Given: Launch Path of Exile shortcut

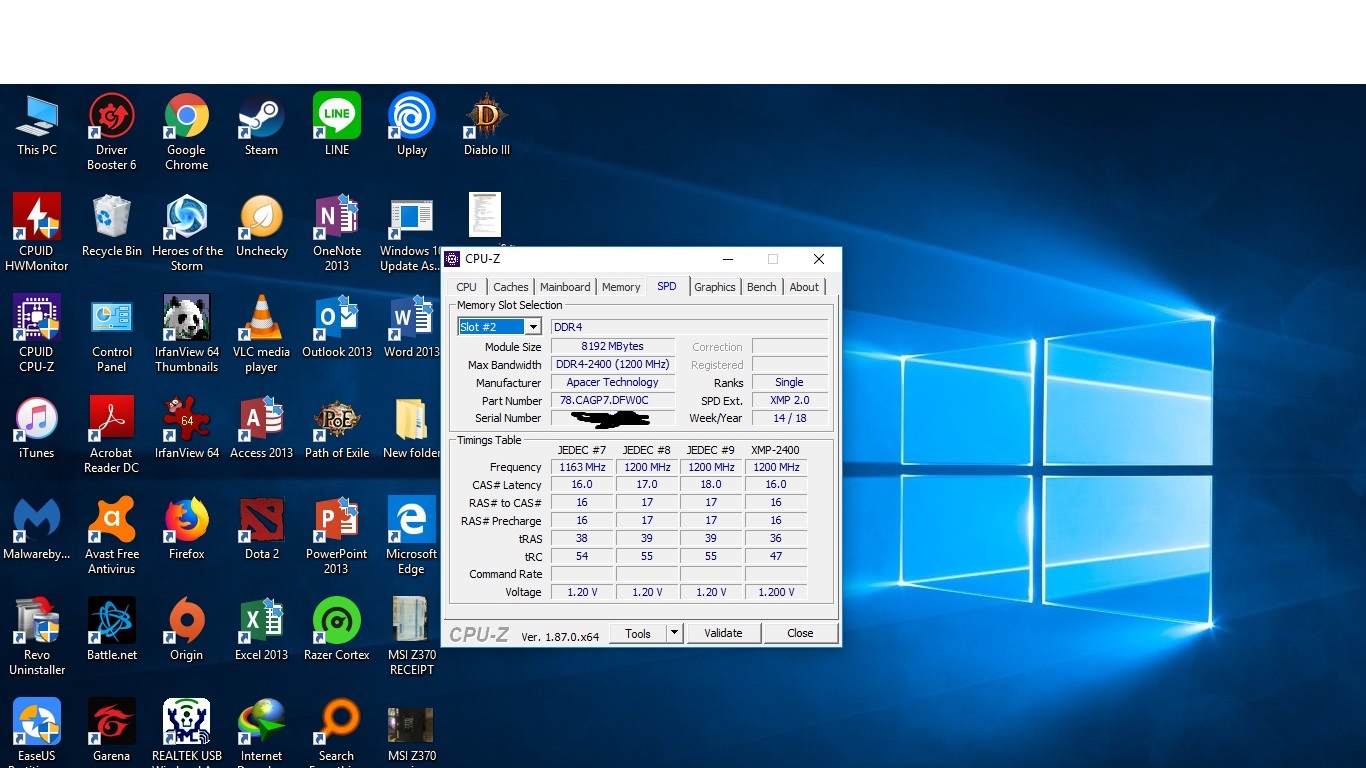Looking at the screenshot, I should click(337, 428).
